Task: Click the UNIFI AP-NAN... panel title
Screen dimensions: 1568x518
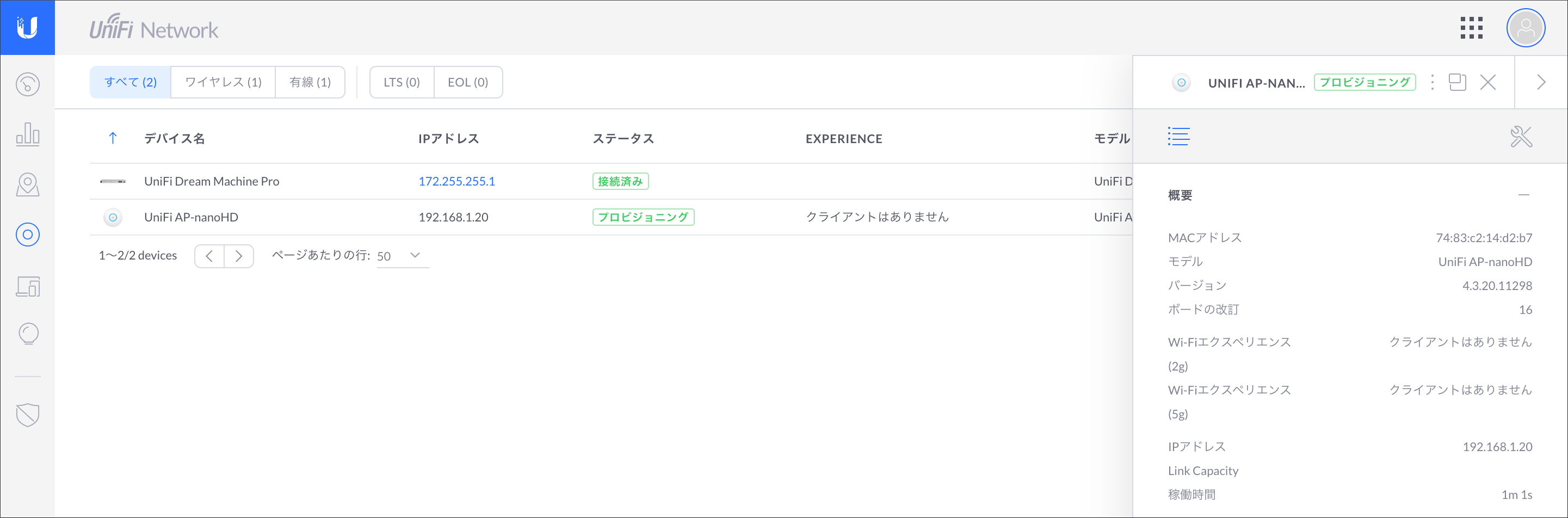Action: point(1256,83)
